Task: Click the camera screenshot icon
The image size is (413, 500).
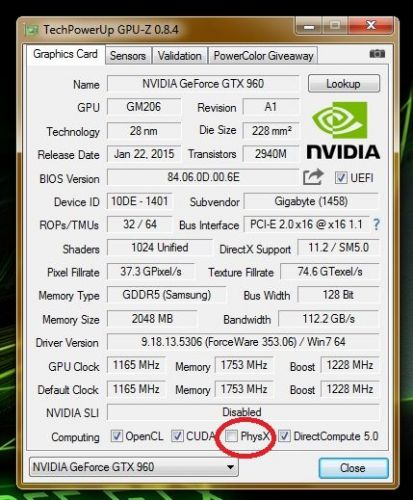Action: pos(377,53)
